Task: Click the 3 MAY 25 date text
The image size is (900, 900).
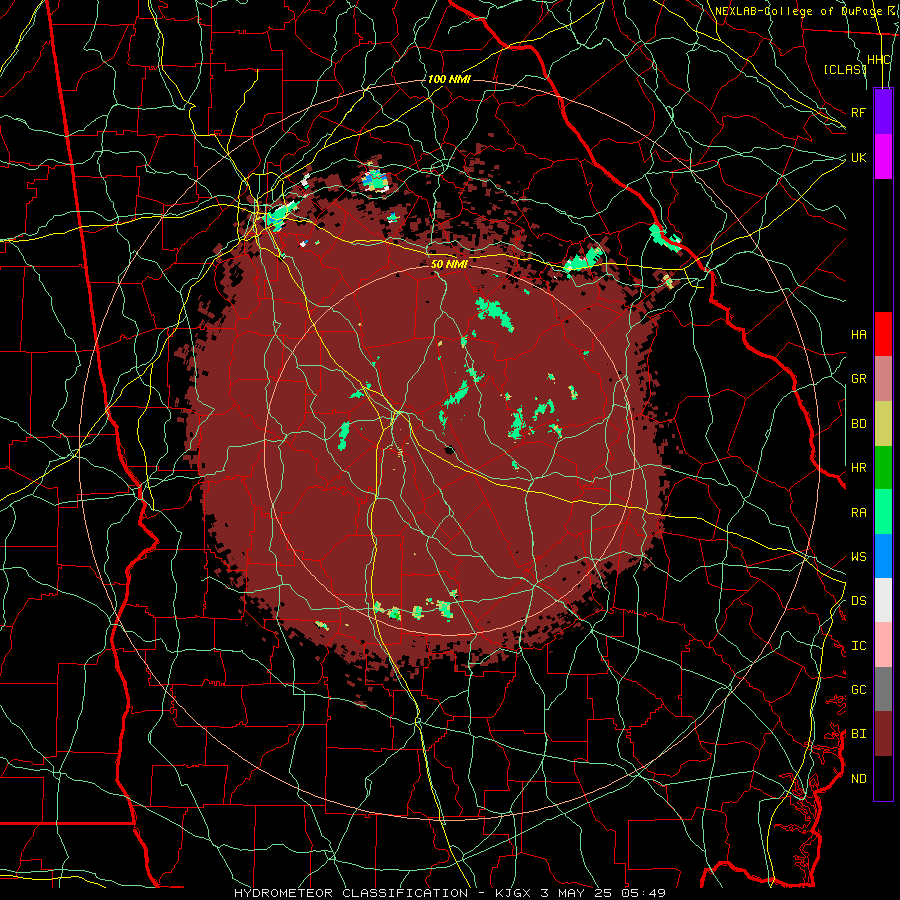Action: coord(576,893)
